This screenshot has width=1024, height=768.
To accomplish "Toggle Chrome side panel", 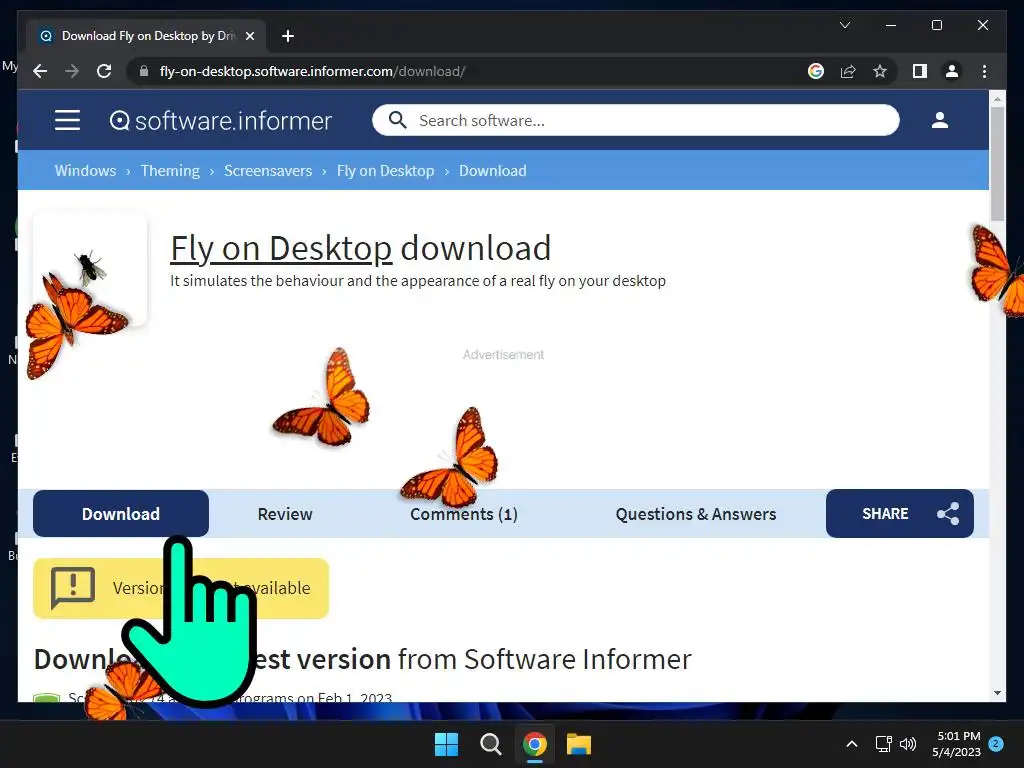I will (x=920, y=71).
